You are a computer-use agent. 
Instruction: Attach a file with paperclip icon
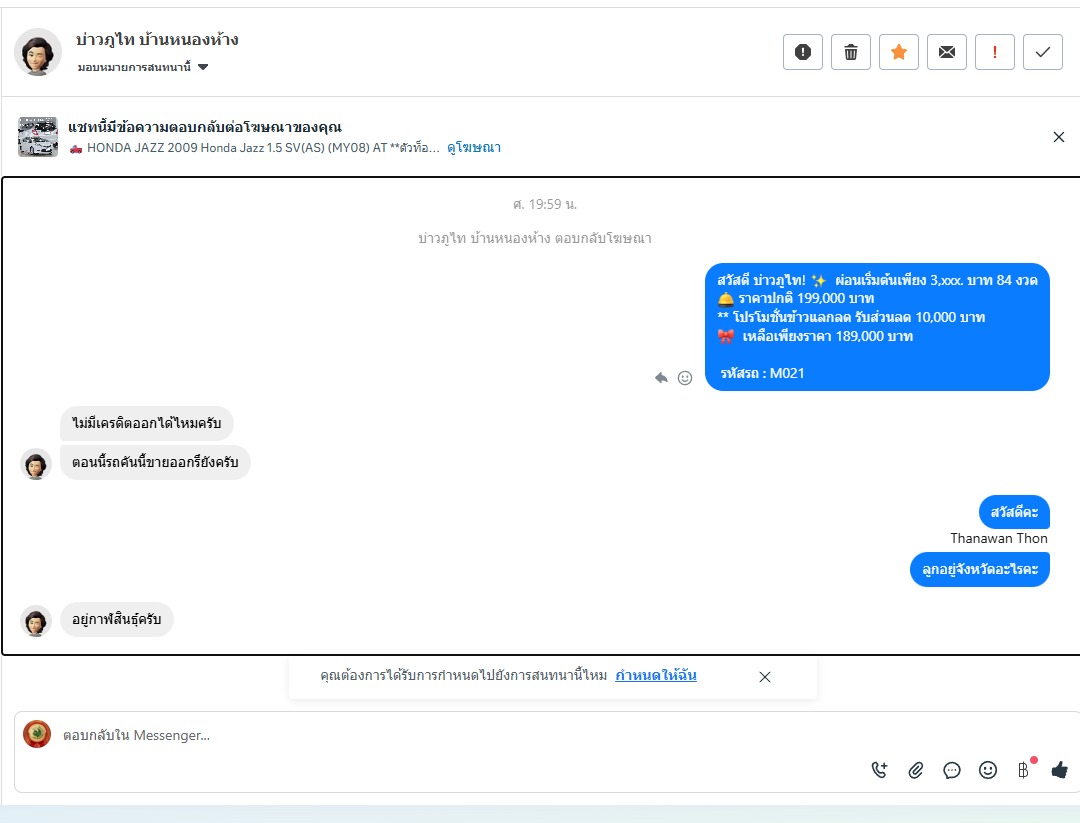point(915,770)
